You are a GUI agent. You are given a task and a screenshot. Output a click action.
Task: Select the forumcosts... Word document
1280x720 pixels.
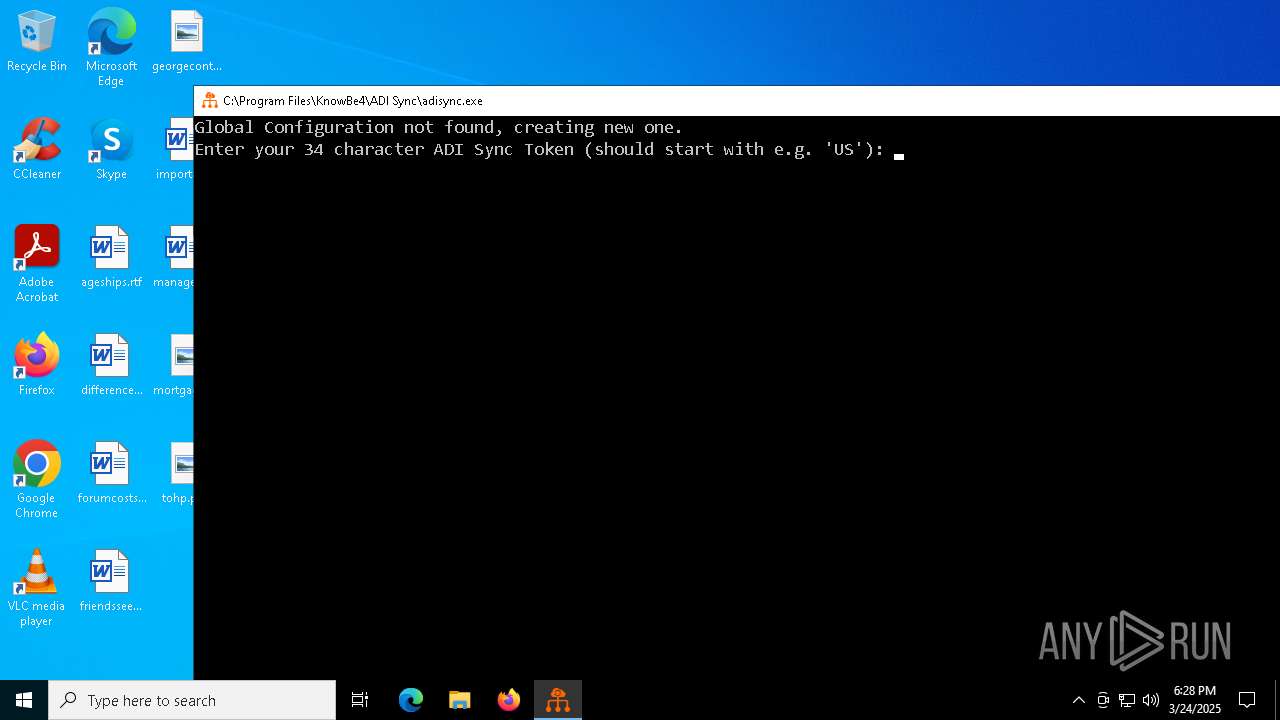(x=111, y=474)
